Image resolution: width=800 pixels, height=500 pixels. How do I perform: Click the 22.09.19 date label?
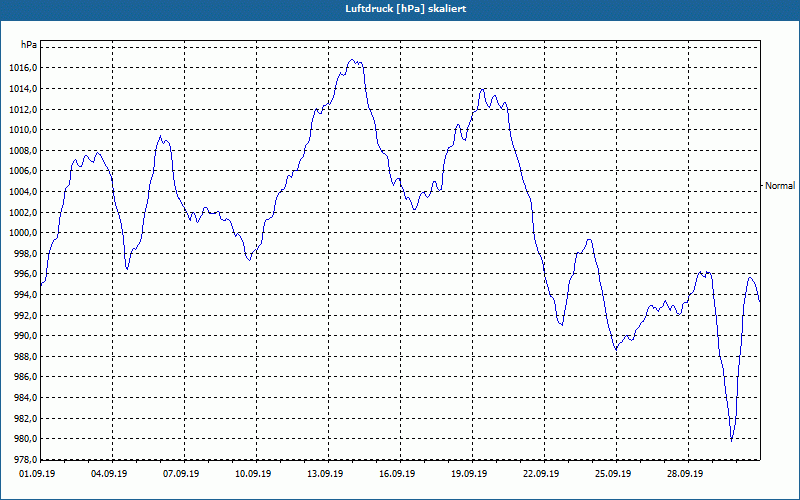[541, 473]
